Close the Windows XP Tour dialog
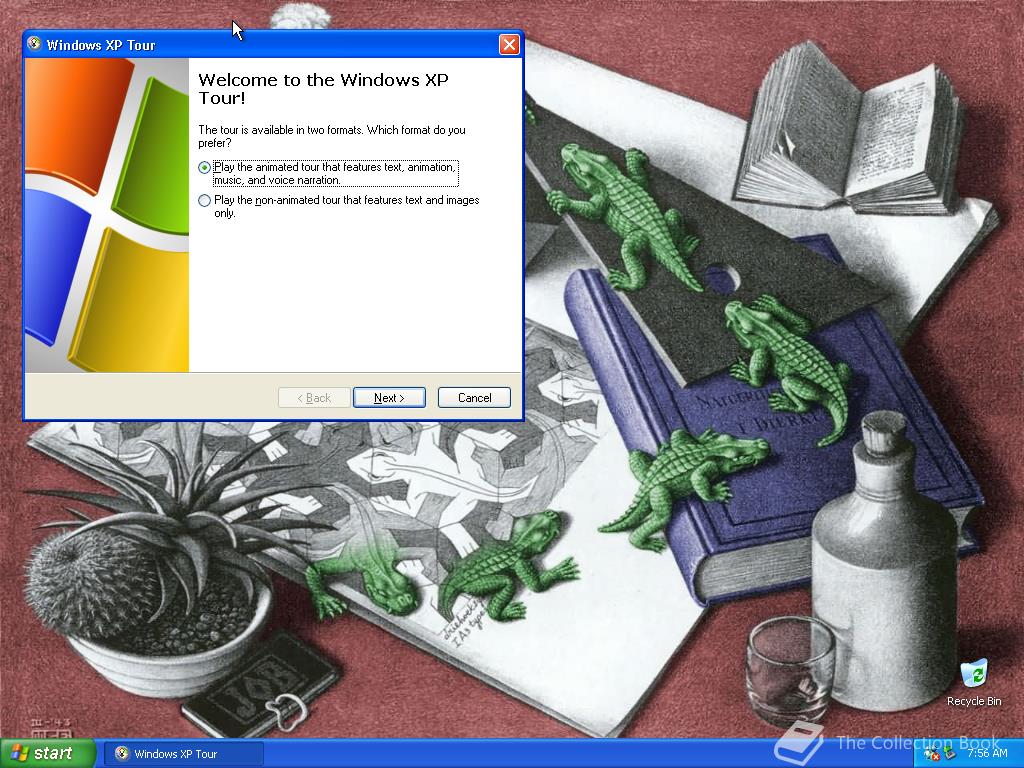1024x768 pixels. click(x=509, y=44)
